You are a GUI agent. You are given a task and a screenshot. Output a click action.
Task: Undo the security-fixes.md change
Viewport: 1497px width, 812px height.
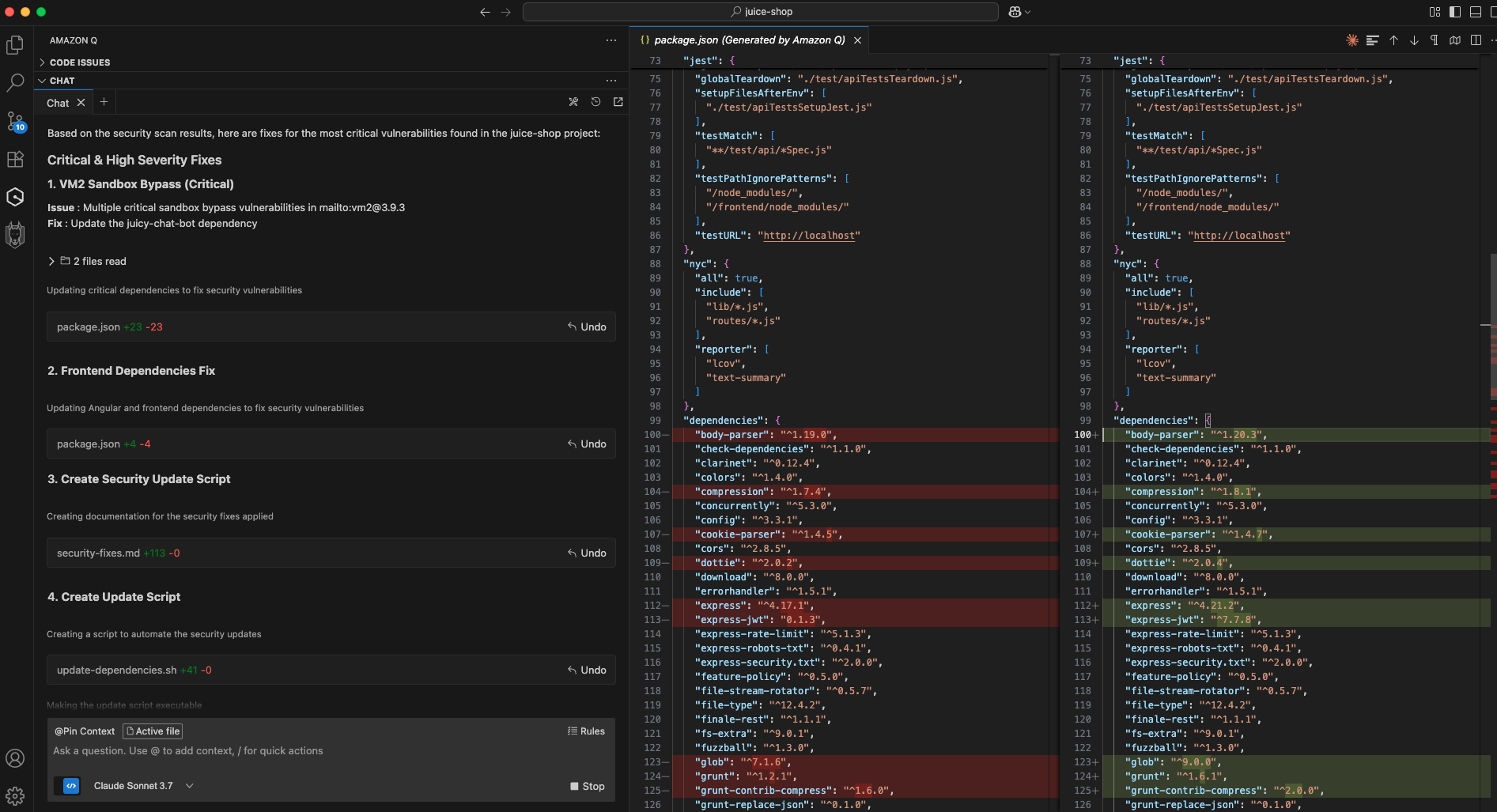587,553
